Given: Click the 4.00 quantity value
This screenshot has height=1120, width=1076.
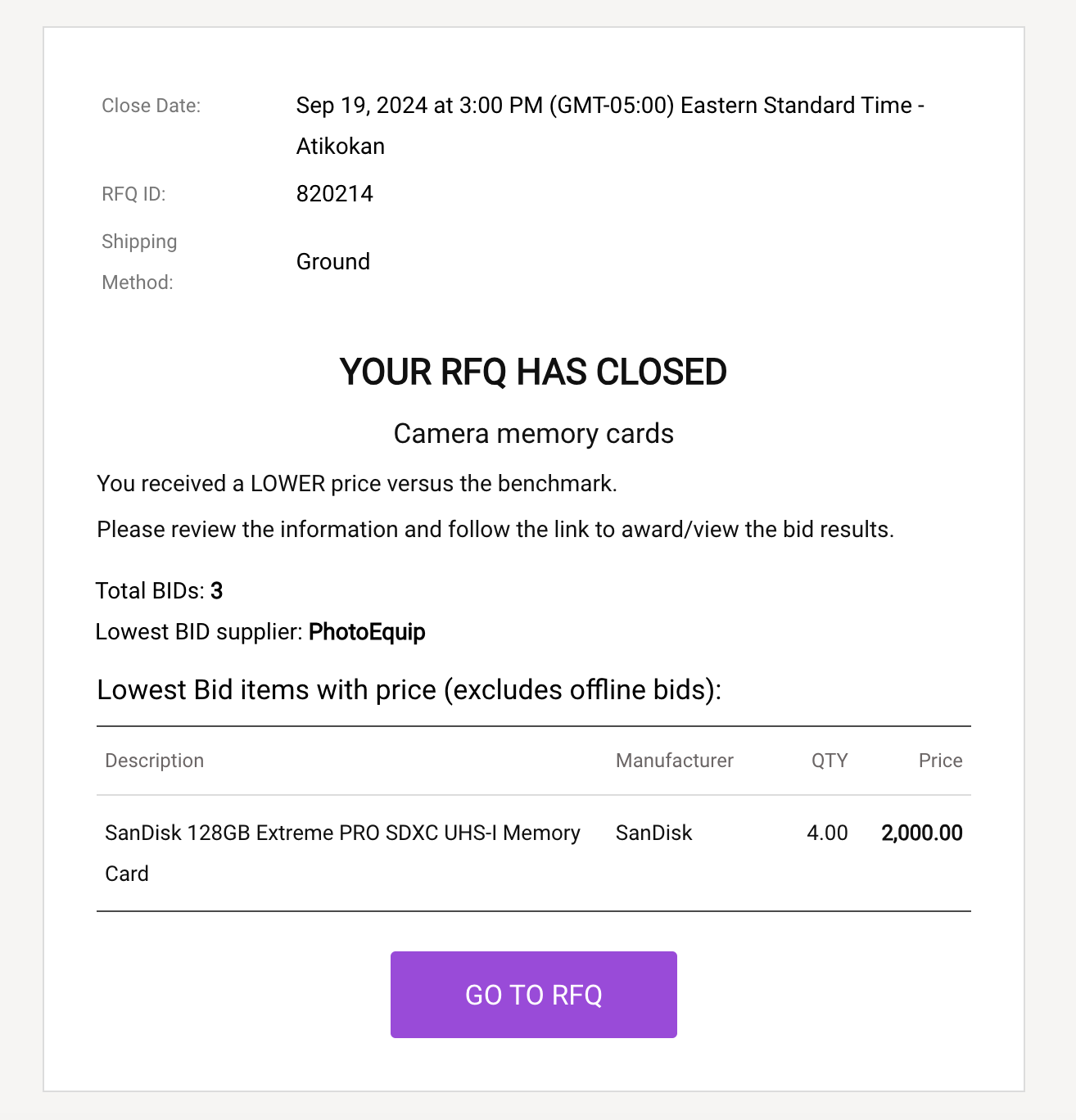Looking at the screenshot, I should click(827, 833).
